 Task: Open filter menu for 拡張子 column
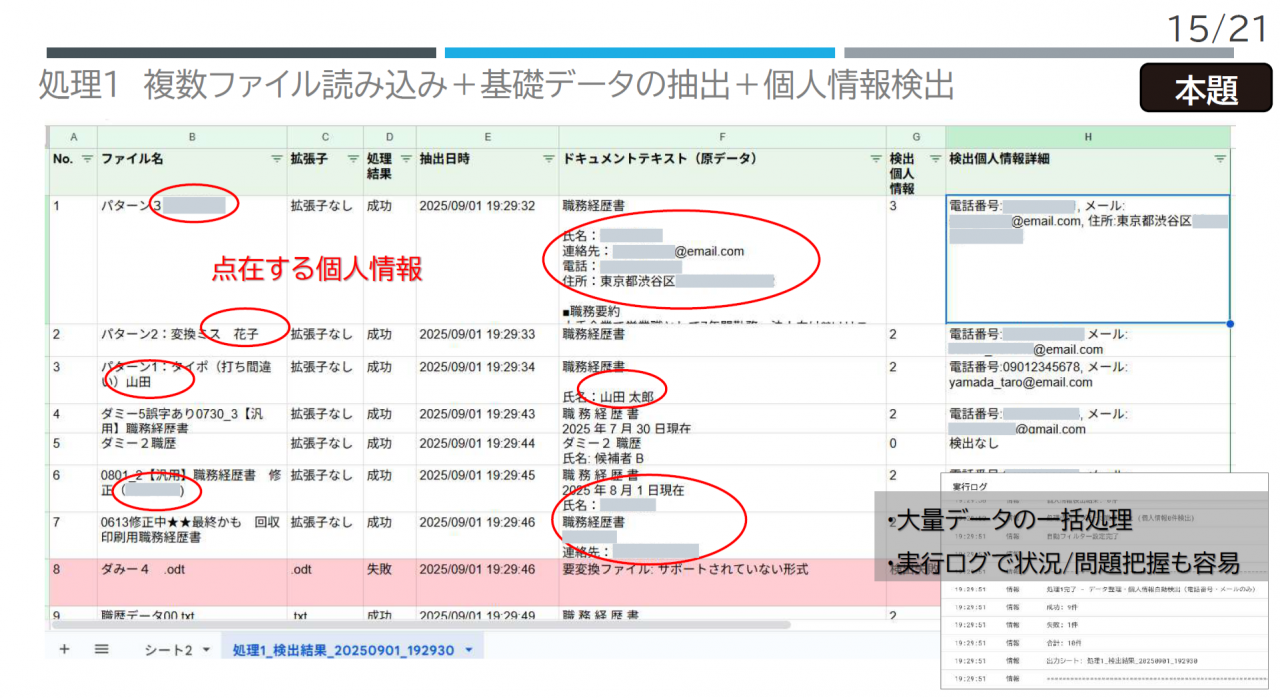pos(352,159)
